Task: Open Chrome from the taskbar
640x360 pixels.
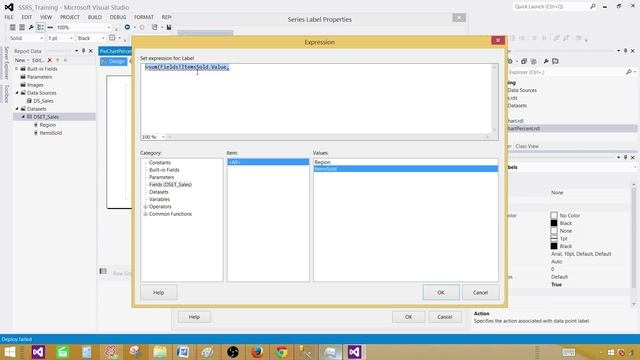Action: tap(281, 352)
